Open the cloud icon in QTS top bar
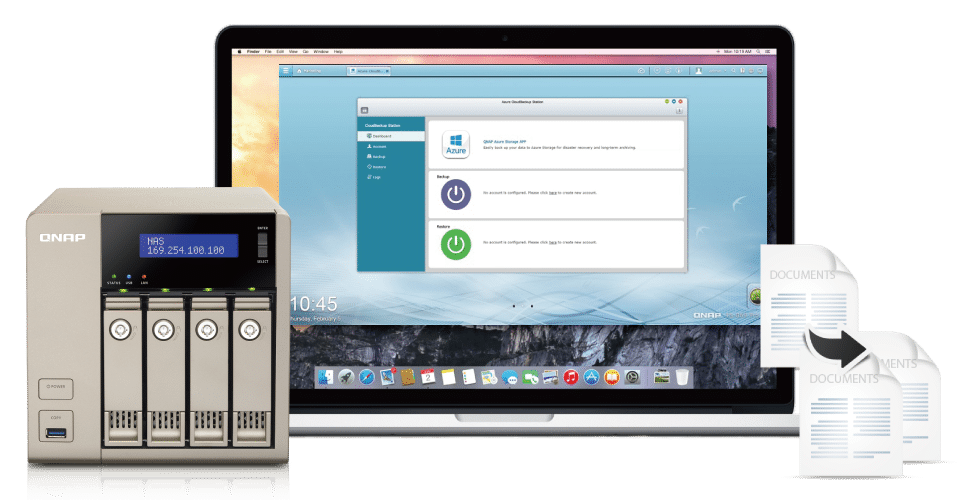This screenshot has width=980, height=500. [641, 71]
